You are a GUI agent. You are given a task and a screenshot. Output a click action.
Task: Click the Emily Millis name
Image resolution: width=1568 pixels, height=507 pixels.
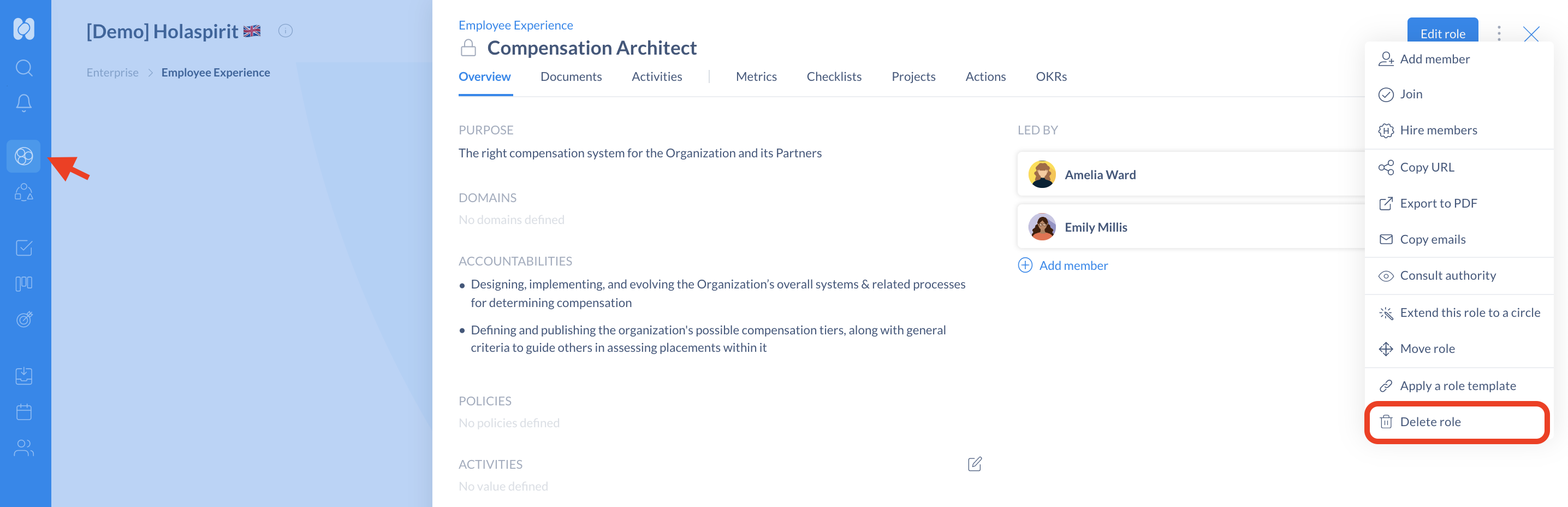coord(1096,227)
